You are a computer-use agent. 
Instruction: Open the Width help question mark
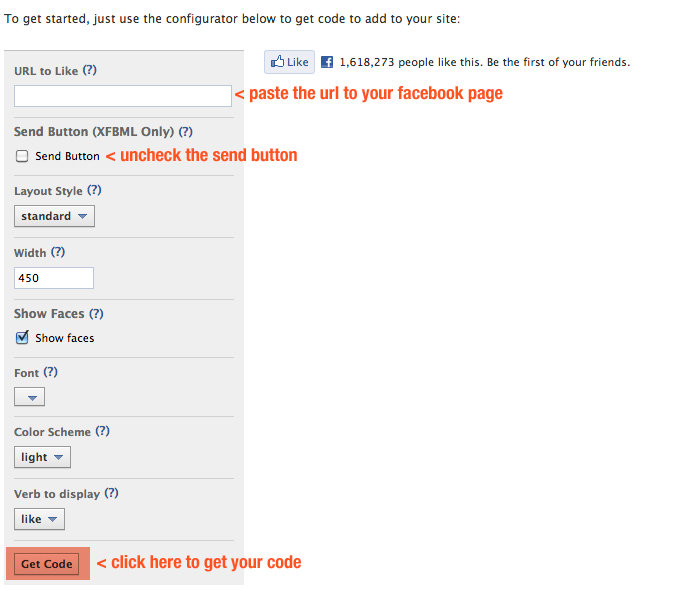(x=58, y=252)
